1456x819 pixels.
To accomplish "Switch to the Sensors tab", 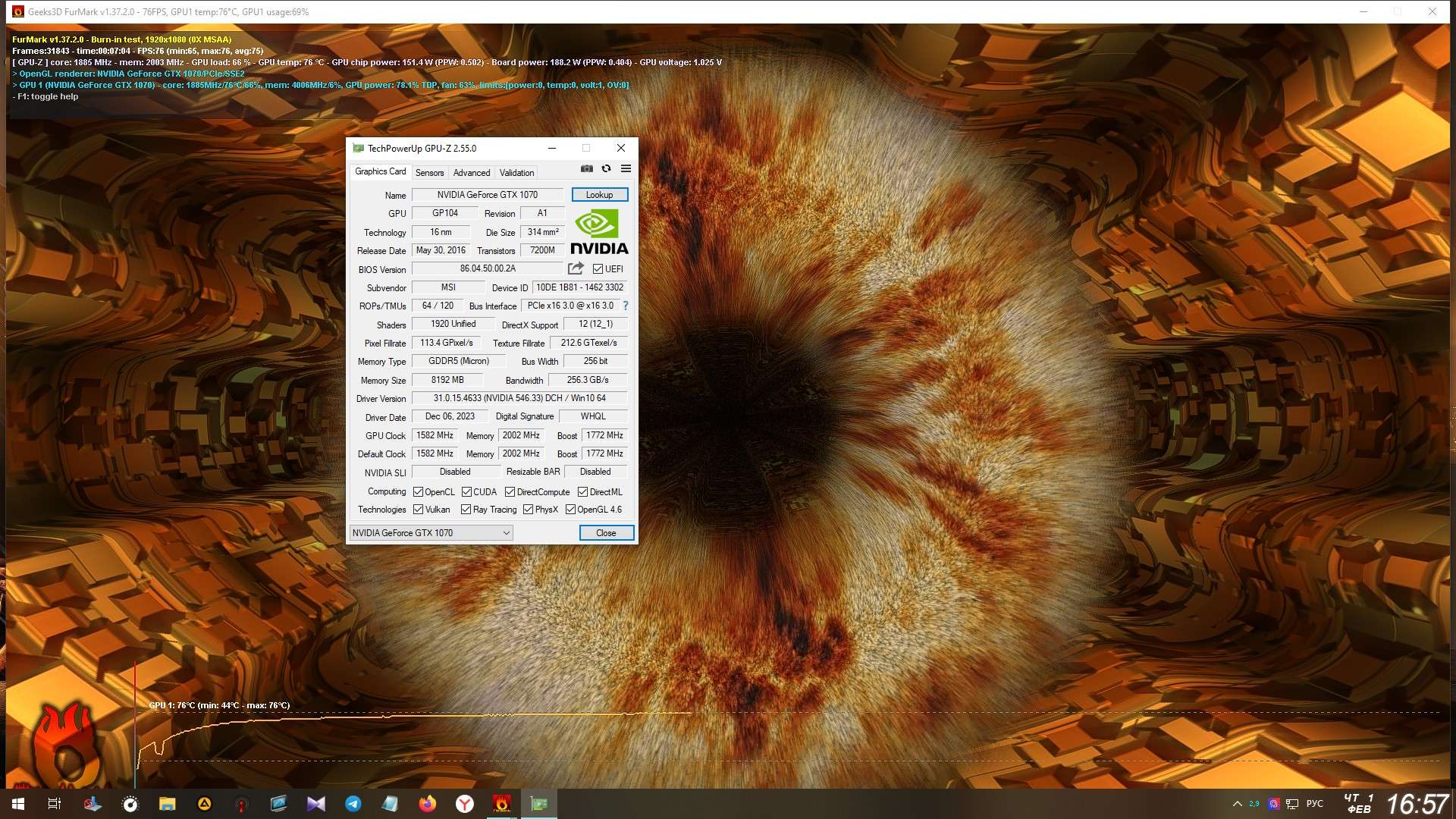I will [429, 173].
